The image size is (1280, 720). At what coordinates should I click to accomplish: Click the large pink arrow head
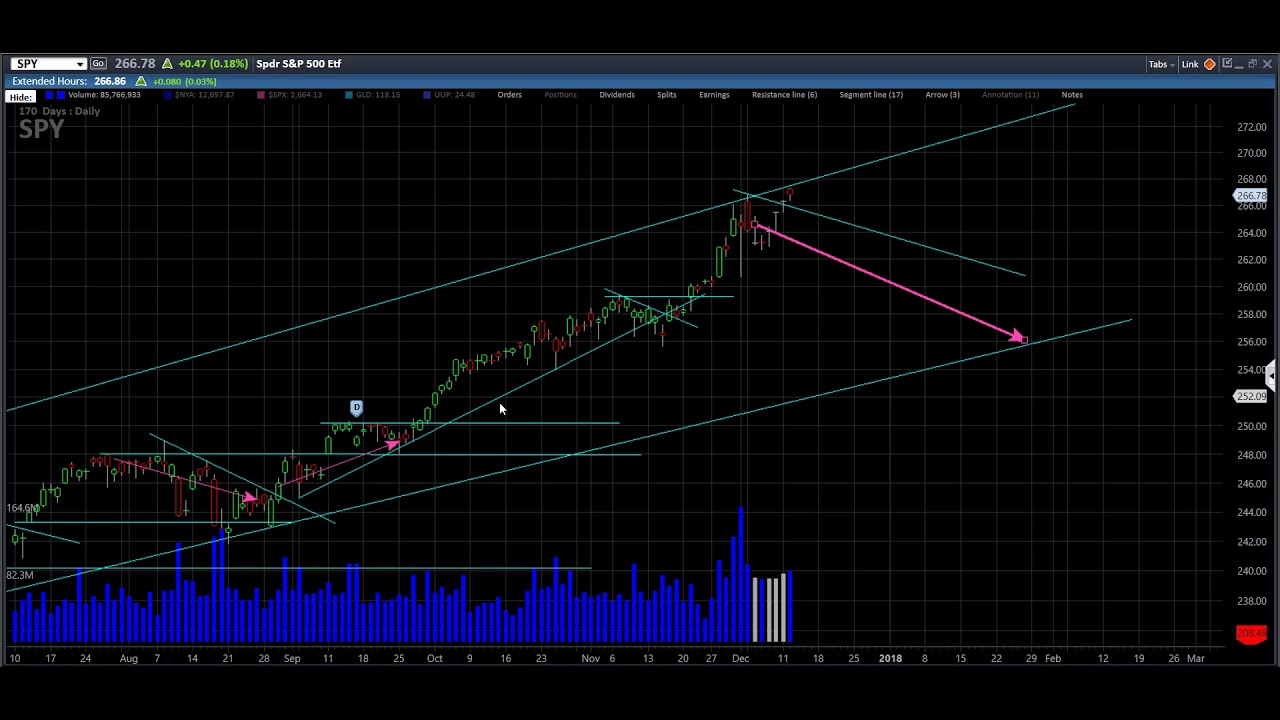pos(1017,338)
